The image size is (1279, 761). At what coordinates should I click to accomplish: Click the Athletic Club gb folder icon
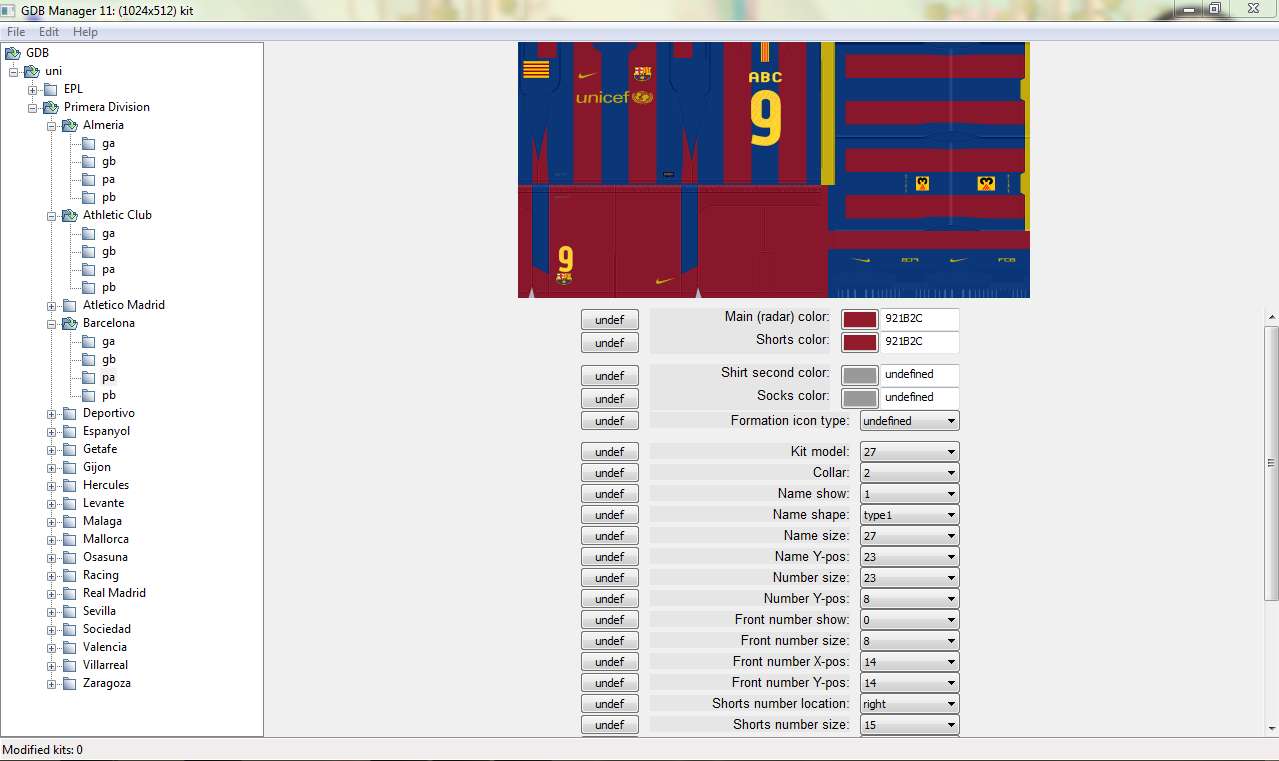[89, 252]
